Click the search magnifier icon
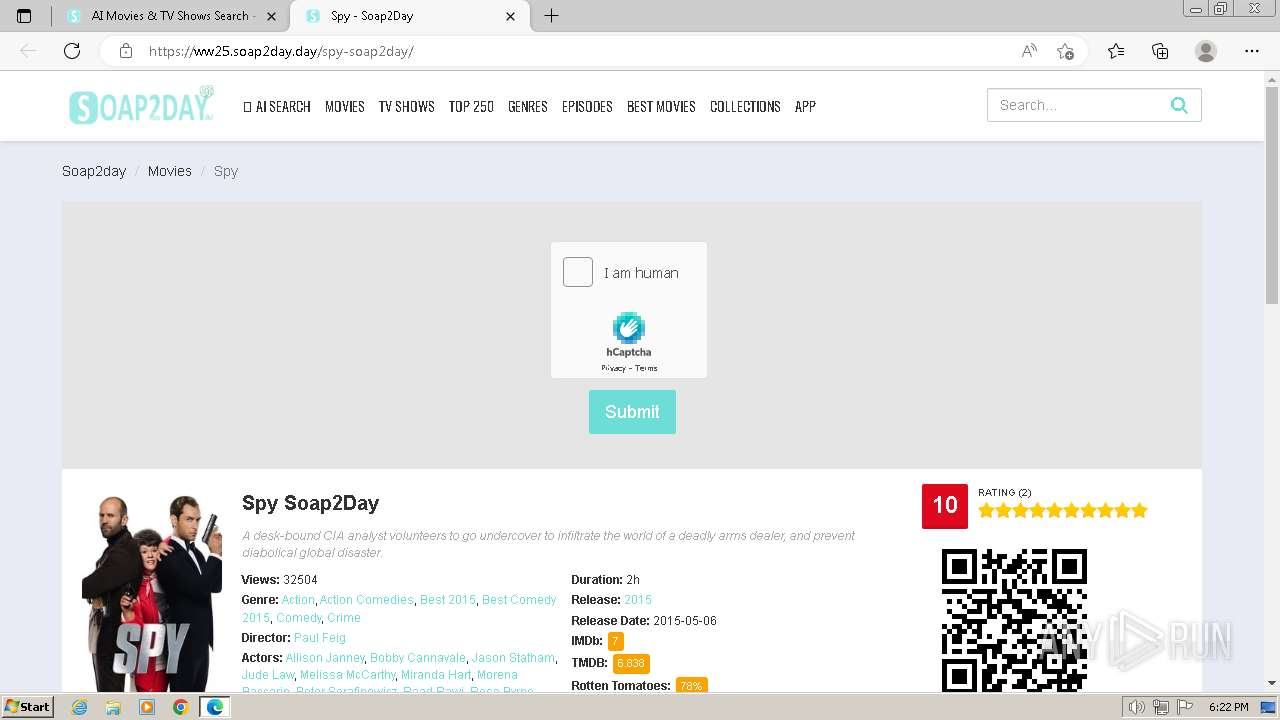 pos(1179,105)
